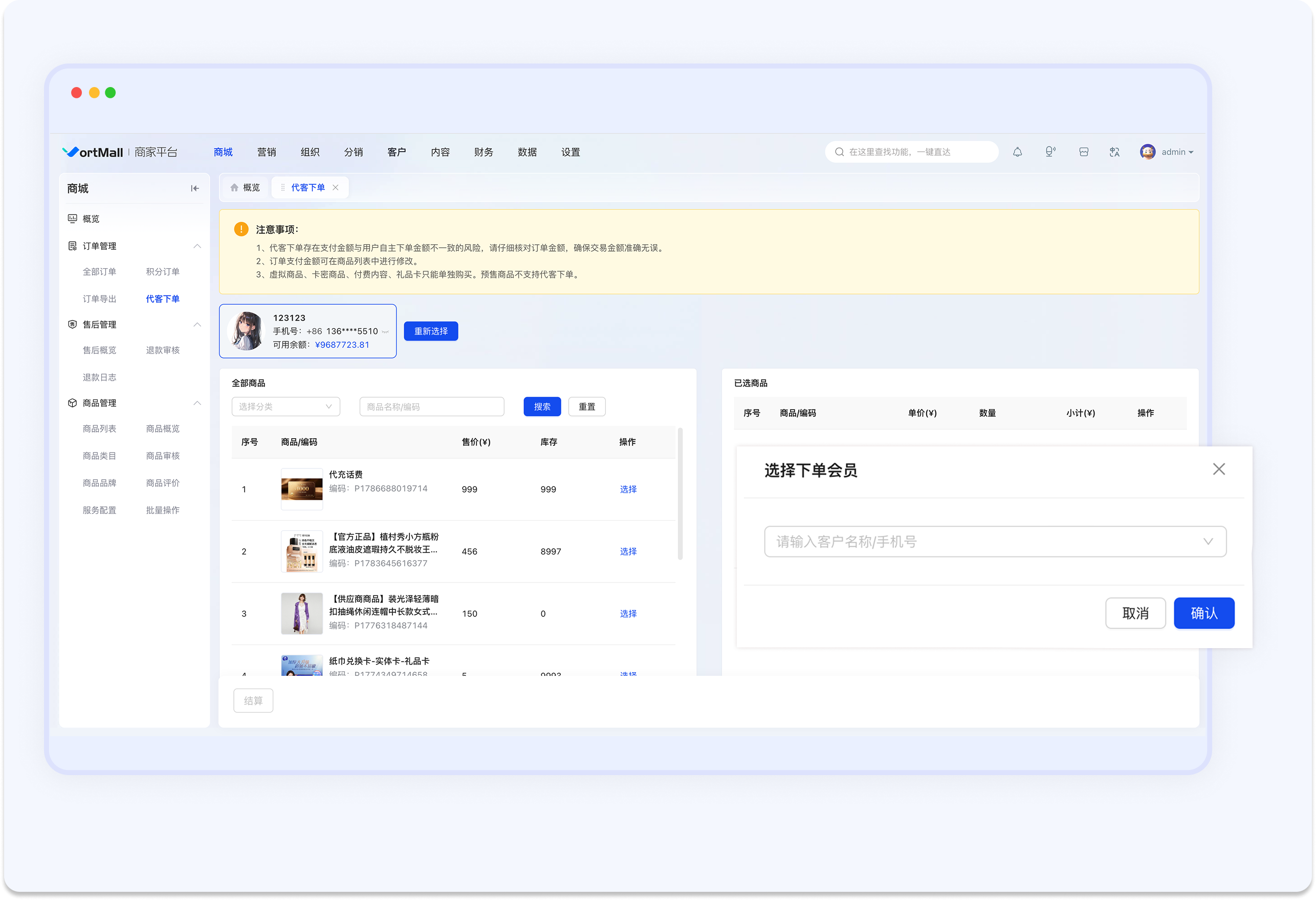Open the admin account dropdown

click(x=1177, y=152)
